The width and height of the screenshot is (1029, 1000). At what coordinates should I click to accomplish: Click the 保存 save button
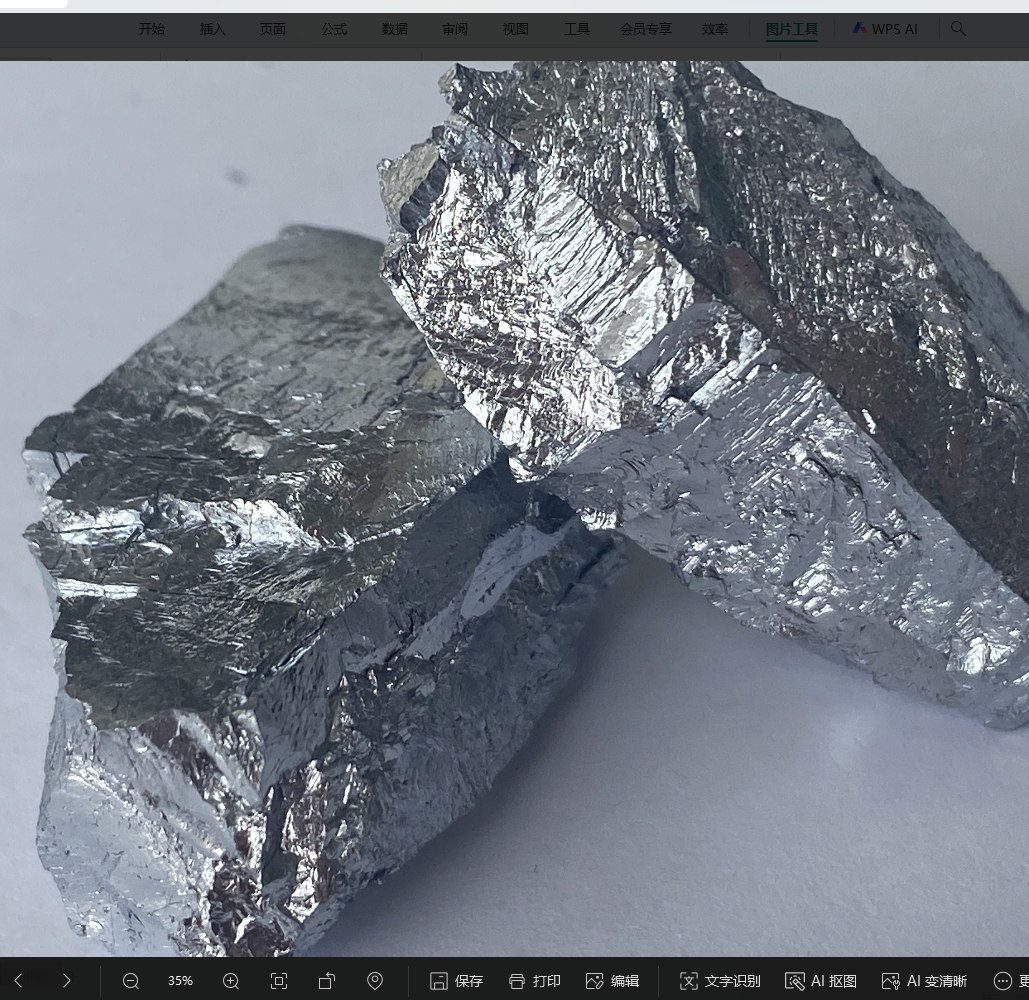pos(456,981)
